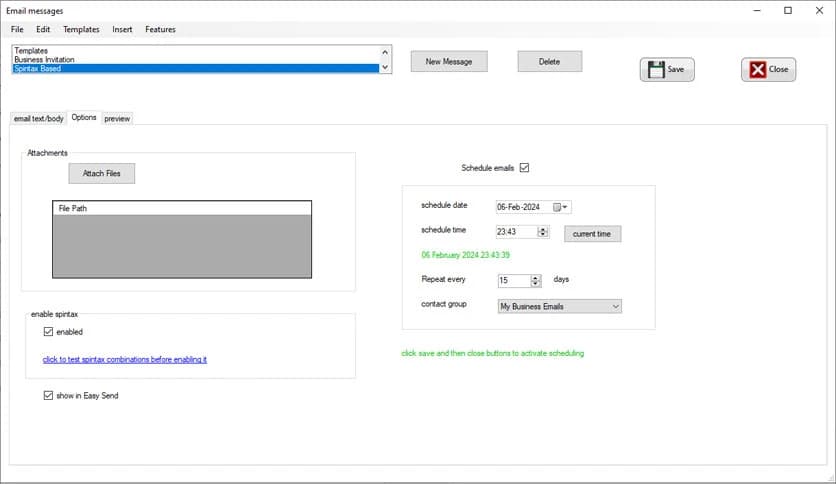The height and width of the screenshot is (484, 836).
Task: Click the File Path column header
Action: (x=182, y=208)
